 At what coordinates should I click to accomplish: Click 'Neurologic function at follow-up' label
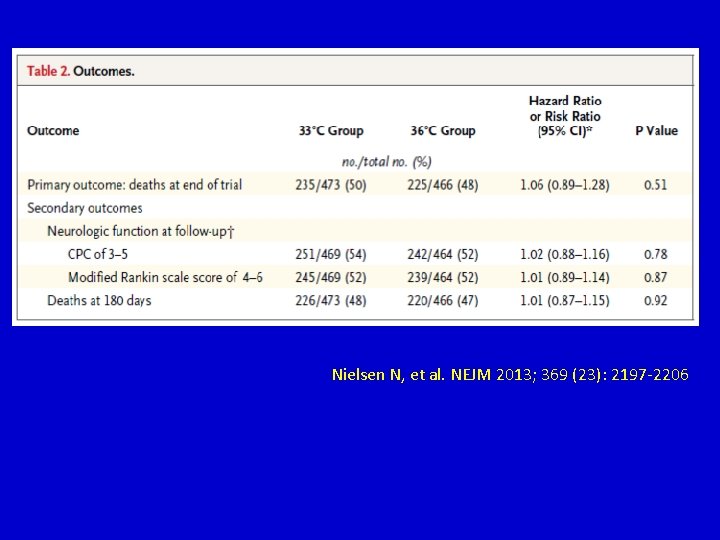pyautogui.click(x=141, y=231)
